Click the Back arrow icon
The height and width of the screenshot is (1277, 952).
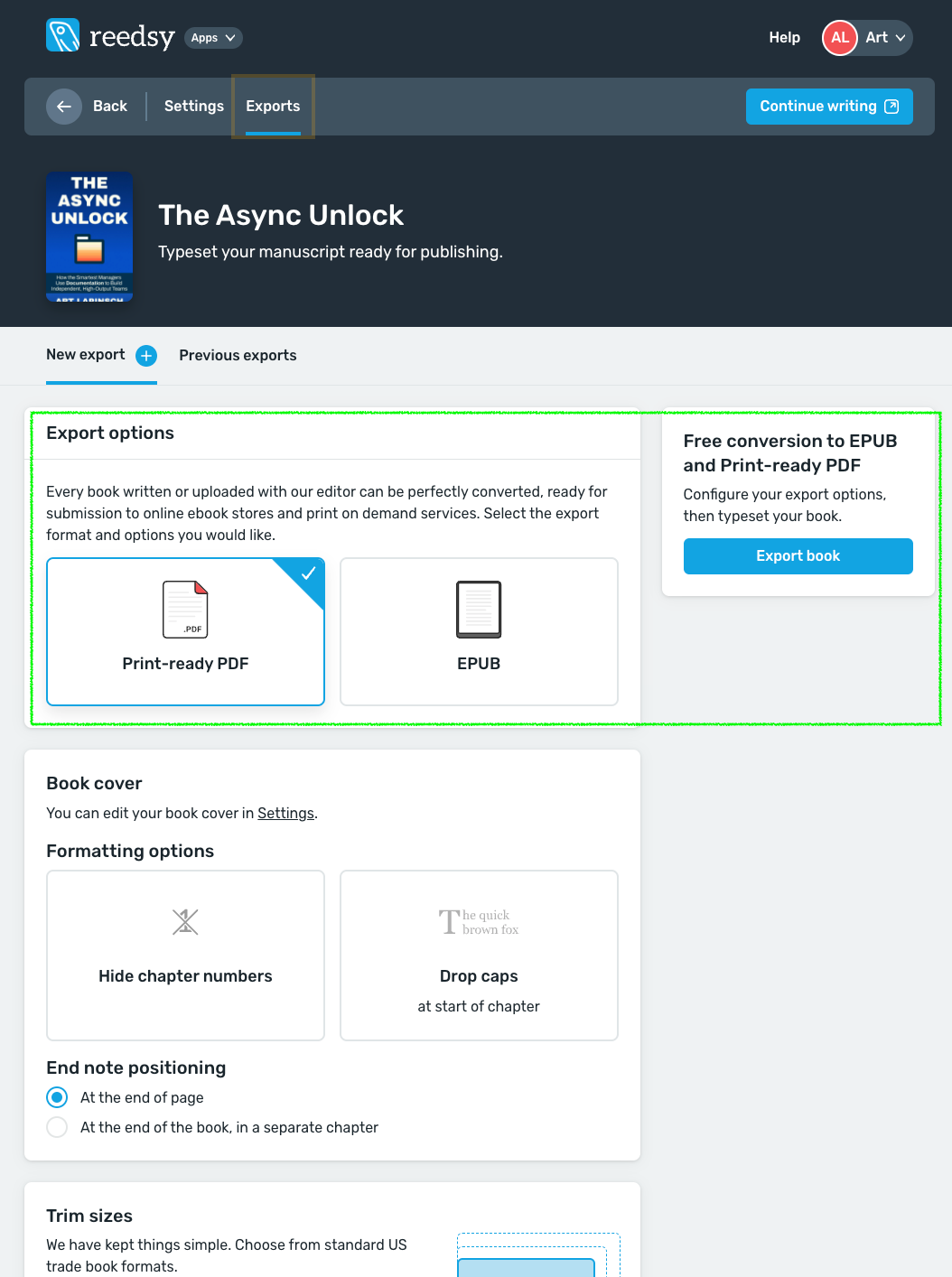pos(64,107)
